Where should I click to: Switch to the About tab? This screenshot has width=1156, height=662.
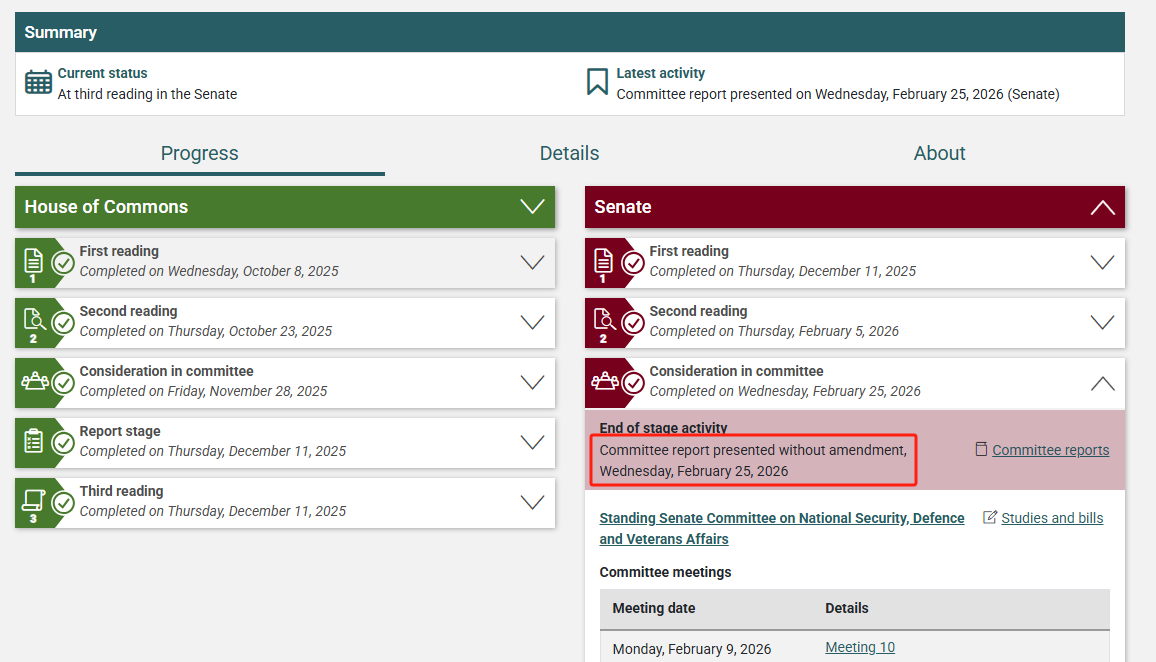[x=939, y=153]
